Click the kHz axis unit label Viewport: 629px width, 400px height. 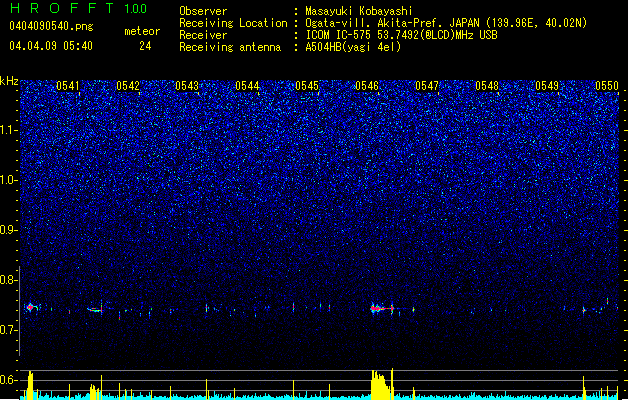(x=9, y=81)
